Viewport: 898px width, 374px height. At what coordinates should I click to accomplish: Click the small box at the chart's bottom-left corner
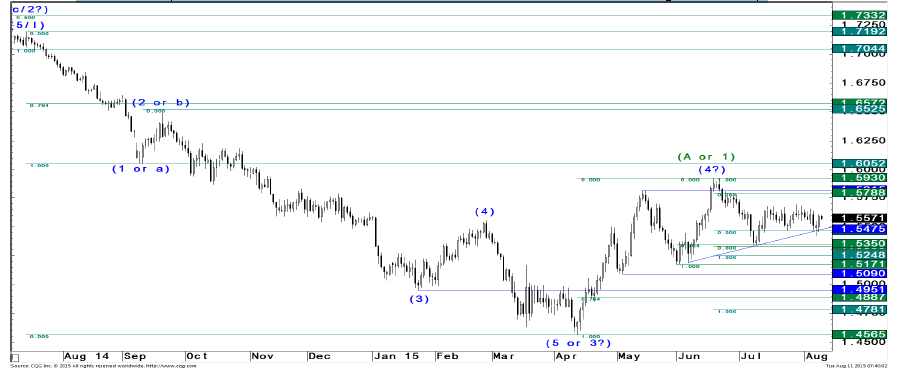[x=15, y=357]
